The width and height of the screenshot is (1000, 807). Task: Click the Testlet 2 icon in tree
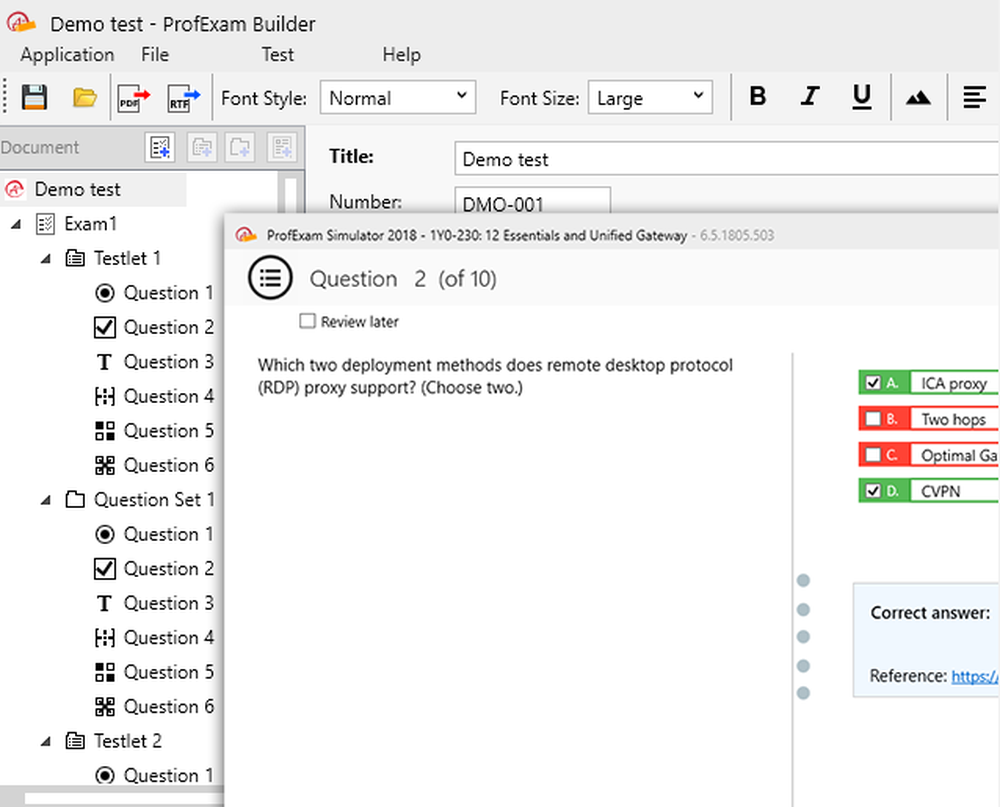click(x=75, y=741)
